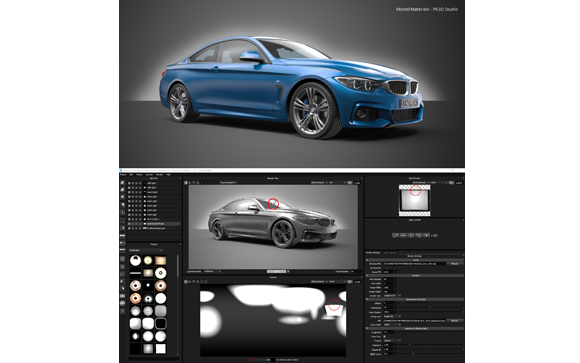Open the Presets category dropdown
Image resolution: width=580 pixels, height=363 pixels.
tap(145, 250)
